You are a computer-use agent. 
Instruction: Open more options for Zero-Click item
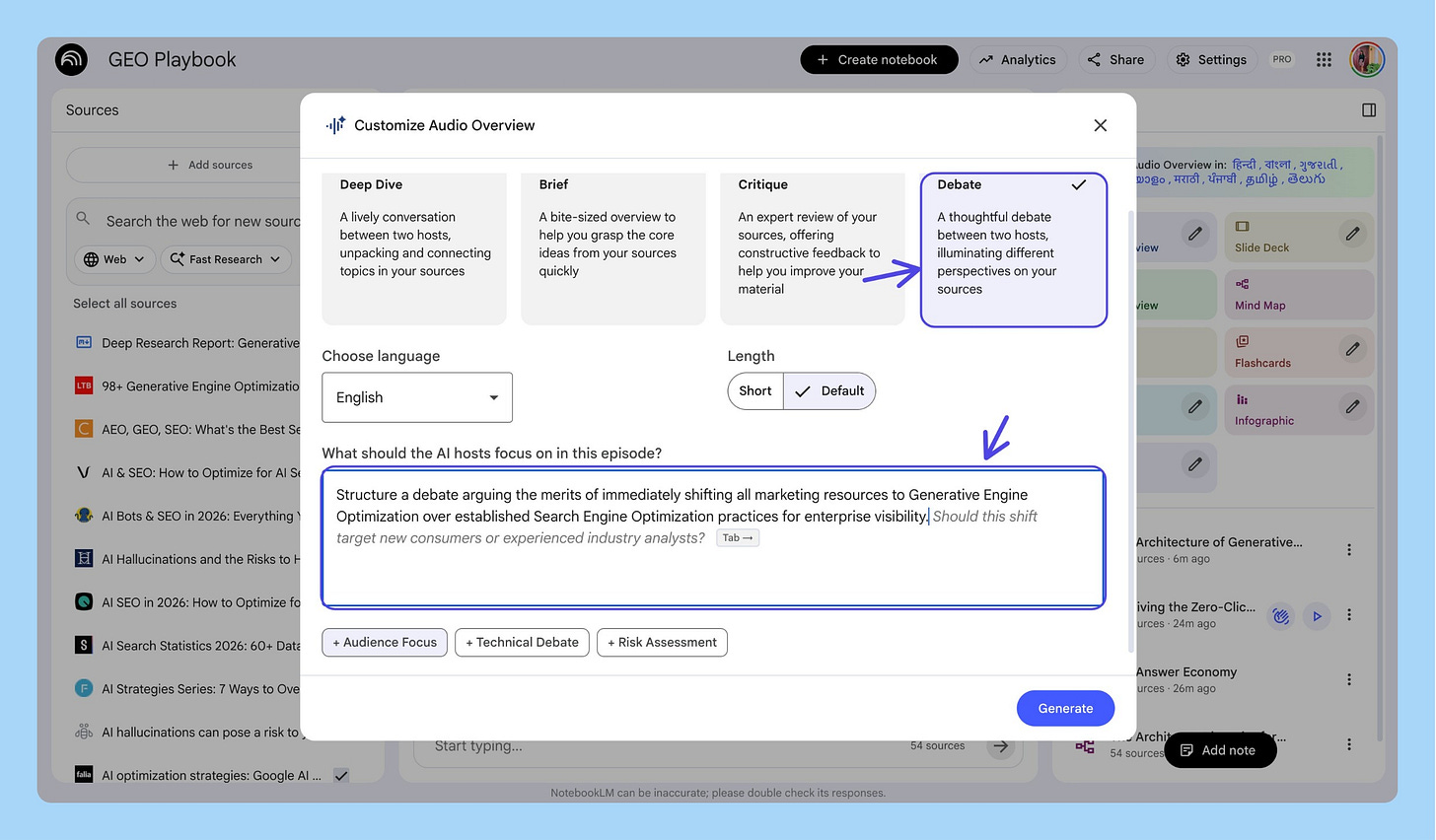1349,615
